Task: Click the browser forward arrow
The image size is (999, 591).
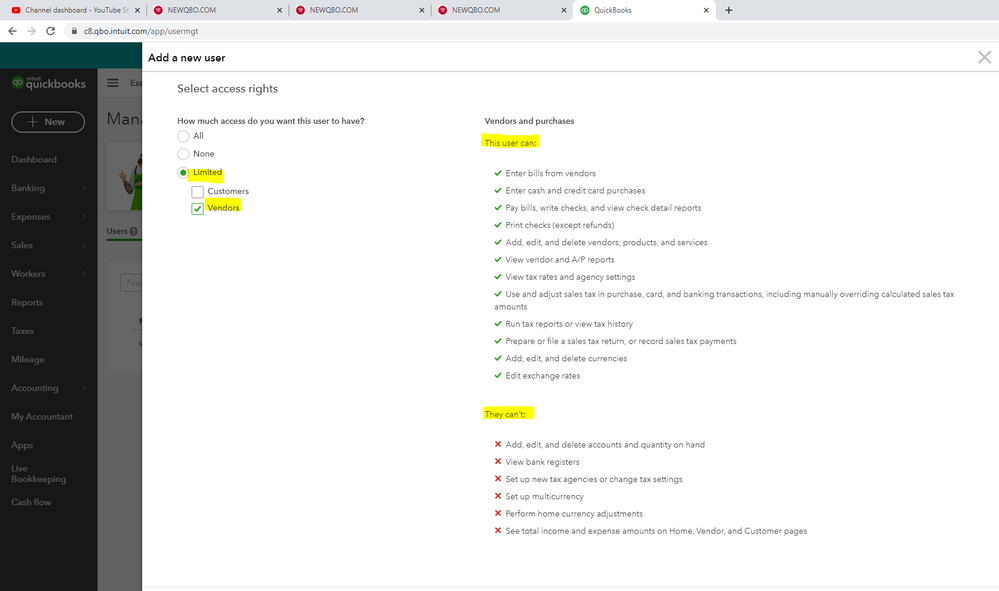Action: coord(31,31)
